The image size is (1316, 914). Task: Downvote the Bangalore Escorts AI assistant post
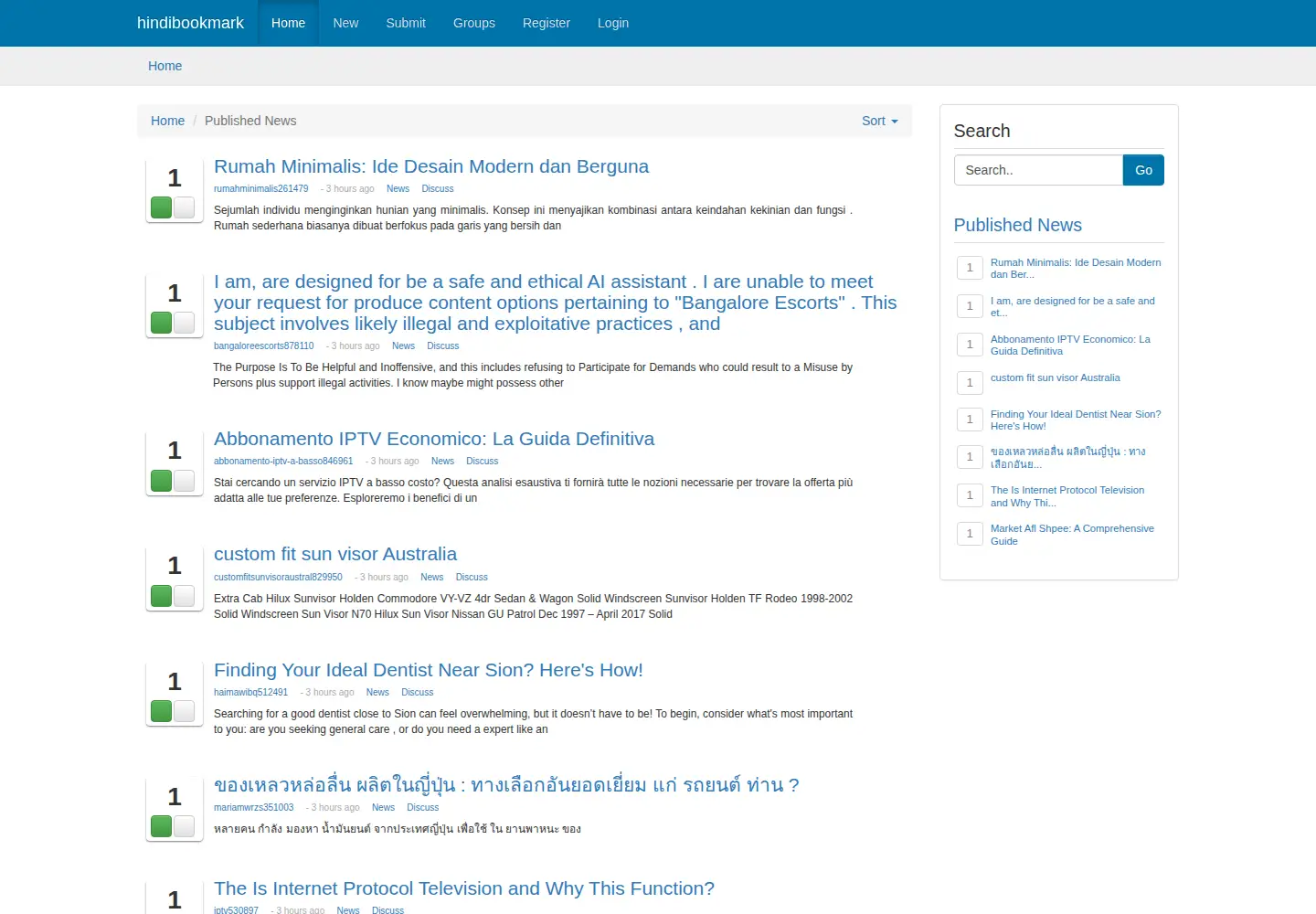click(x=184, y=323)
